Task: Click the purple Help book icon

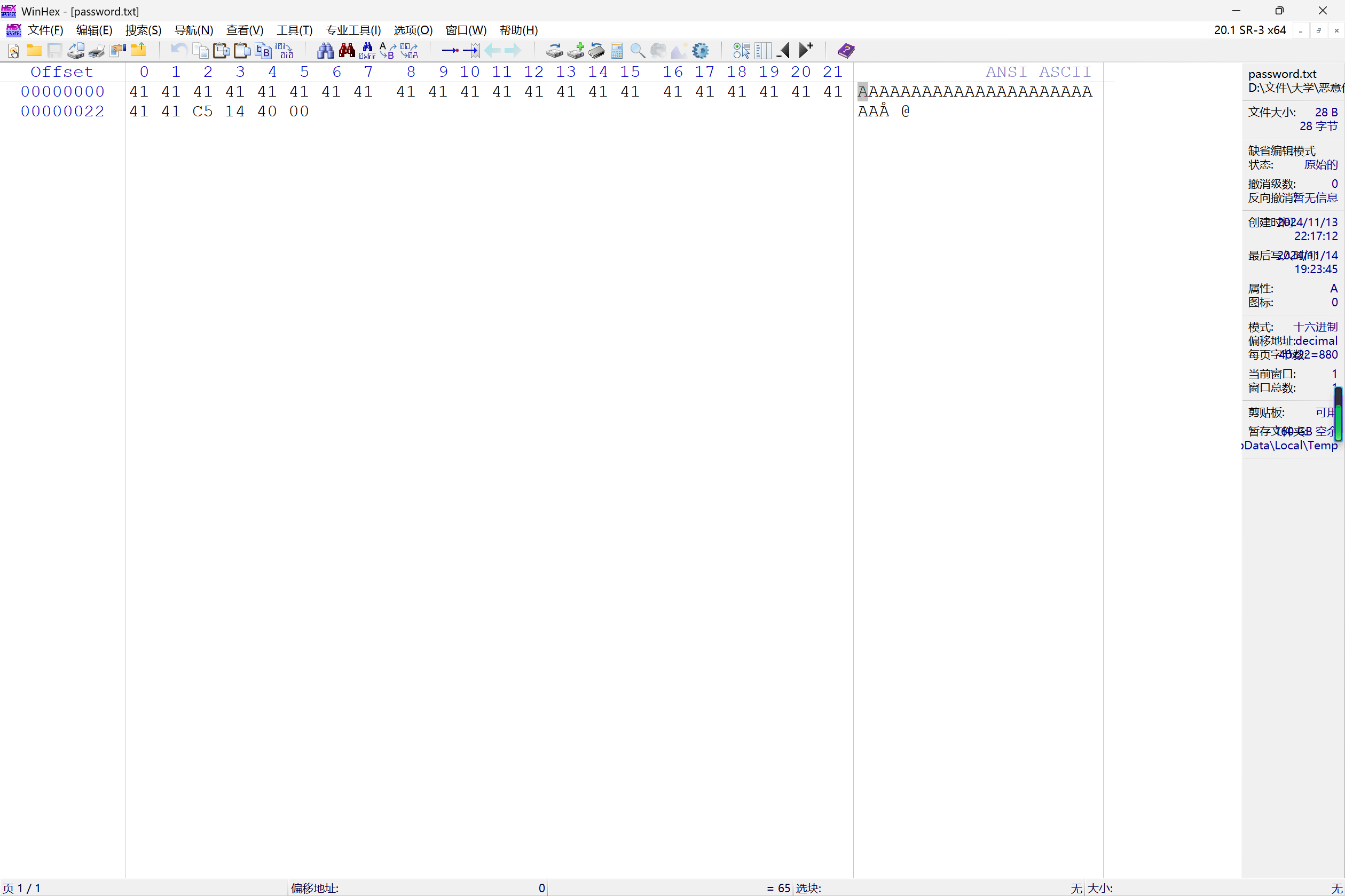Action: tap(846, 51)
